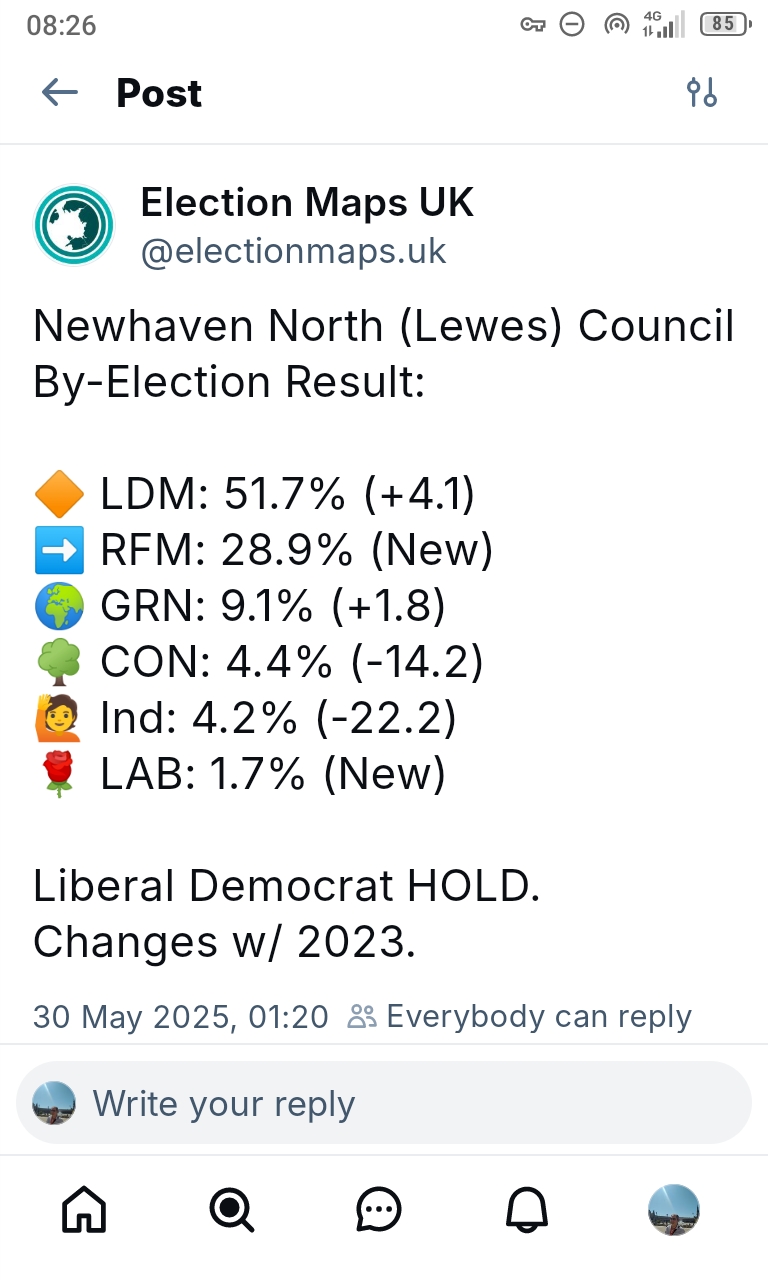Open thread view settings icon

(702, 93)
